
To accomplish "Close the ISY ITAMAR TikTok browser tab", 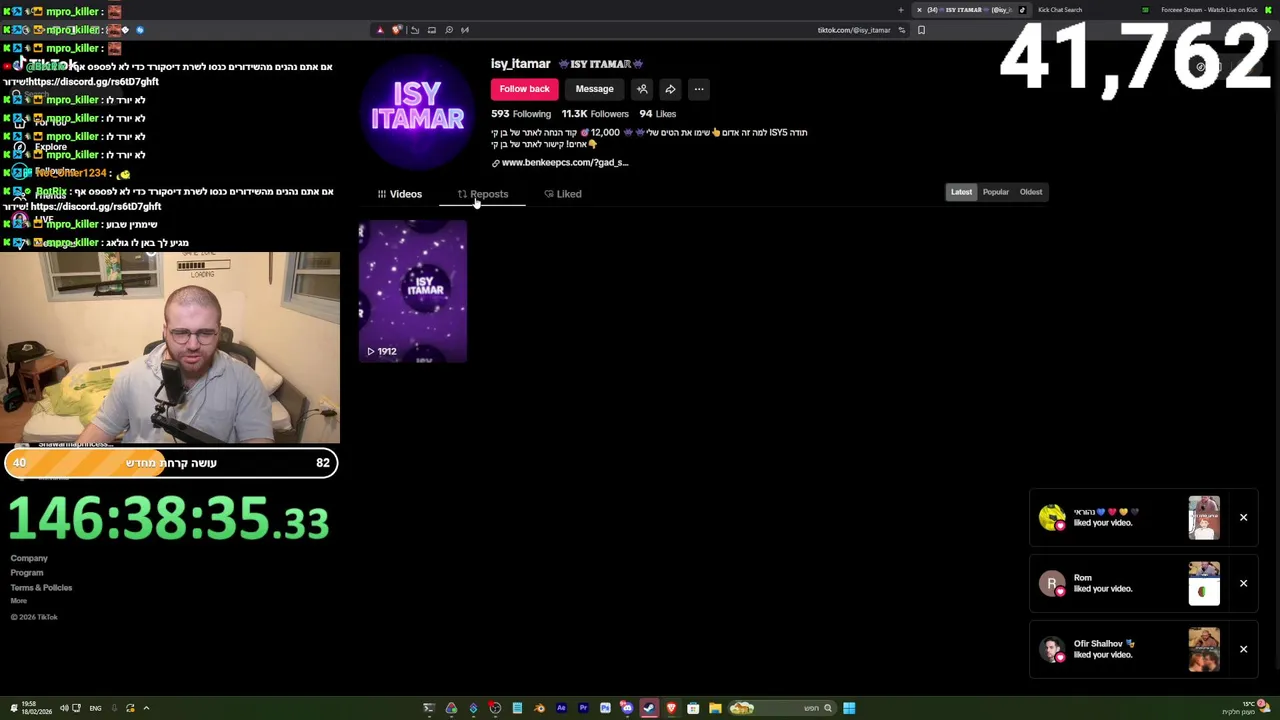I will coord(919,10).
